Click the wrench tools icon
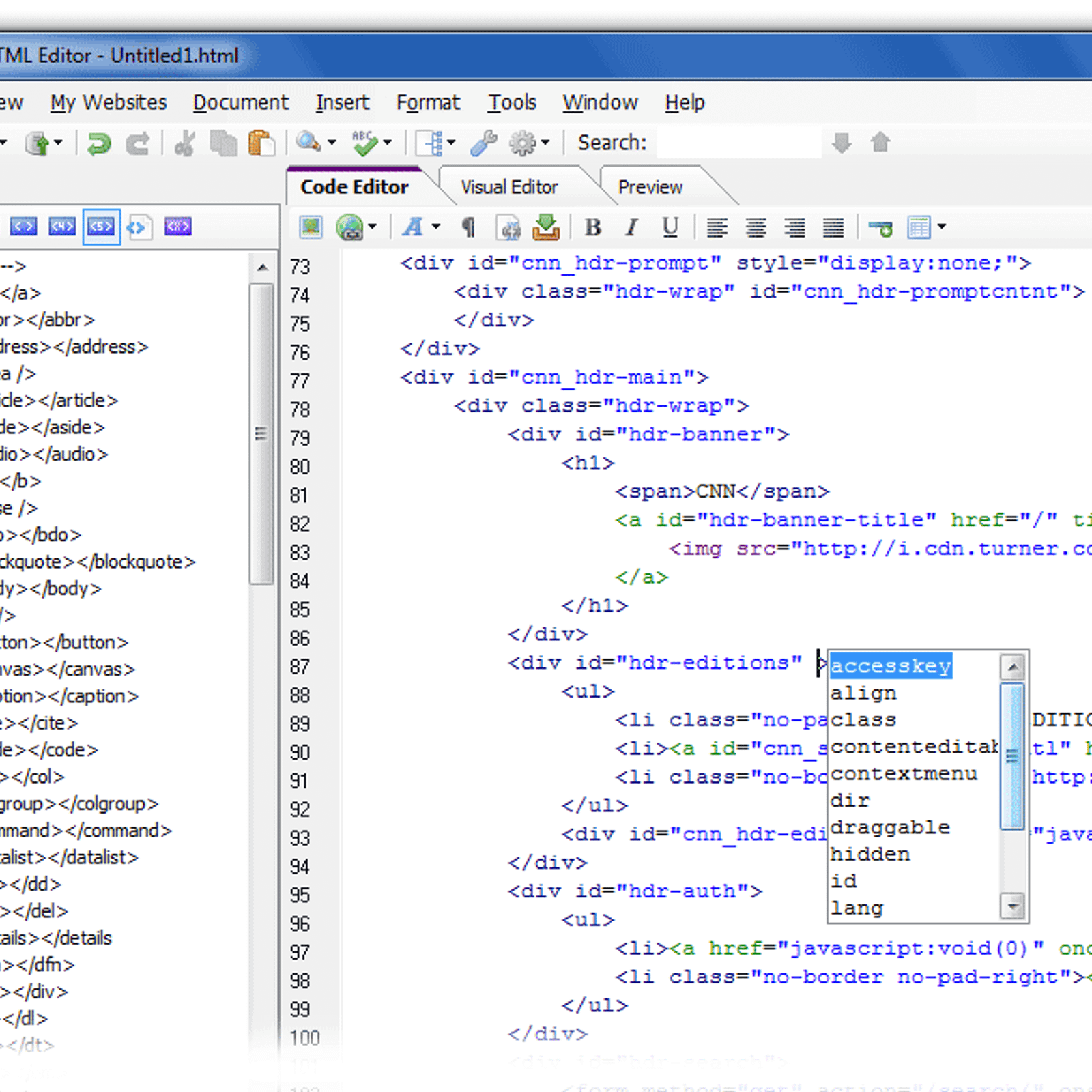1092x1092 pixels. 484,143
